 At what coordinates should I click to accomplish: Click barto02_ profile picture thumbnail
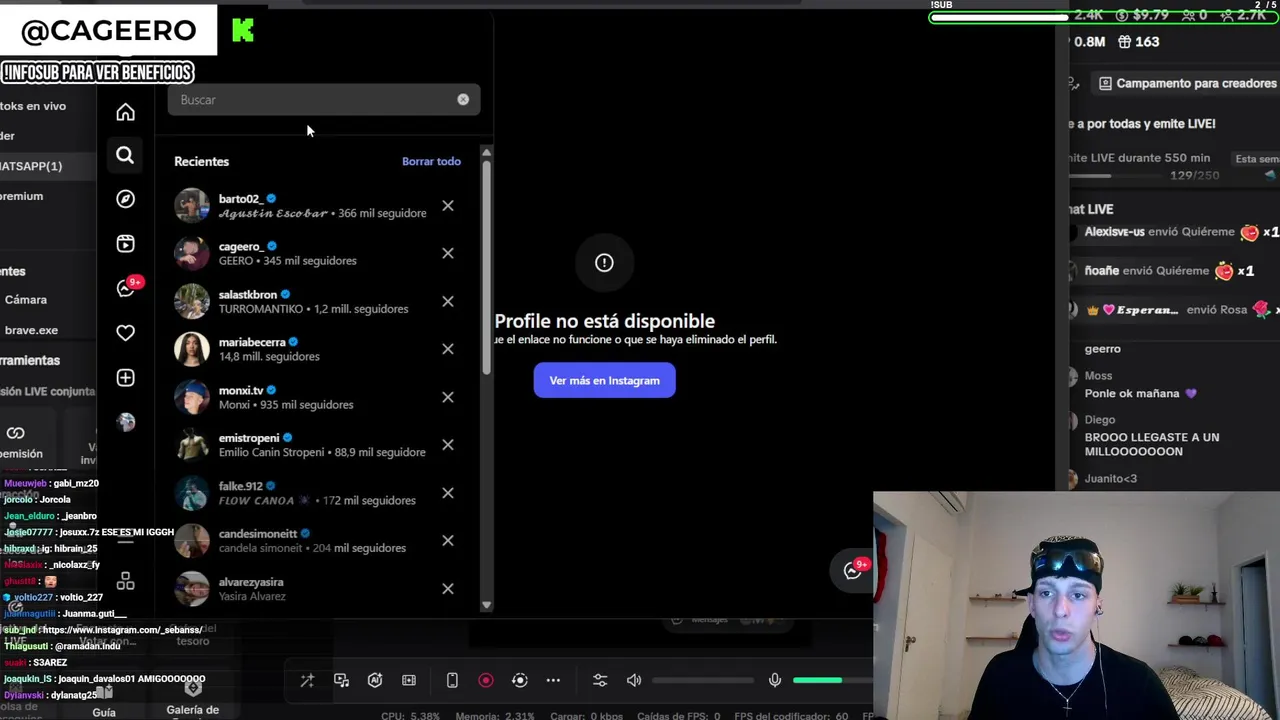coord(192,206)
